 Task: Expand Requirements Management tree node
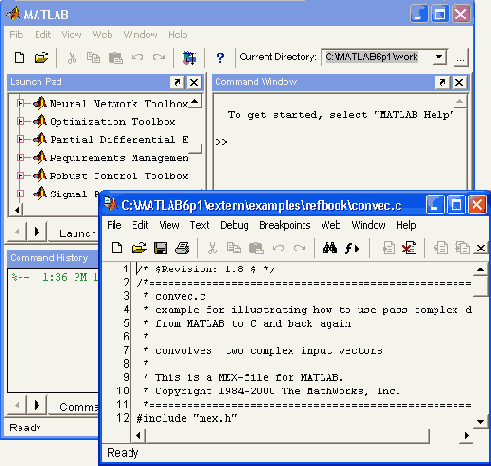click(x=20, y=158)
